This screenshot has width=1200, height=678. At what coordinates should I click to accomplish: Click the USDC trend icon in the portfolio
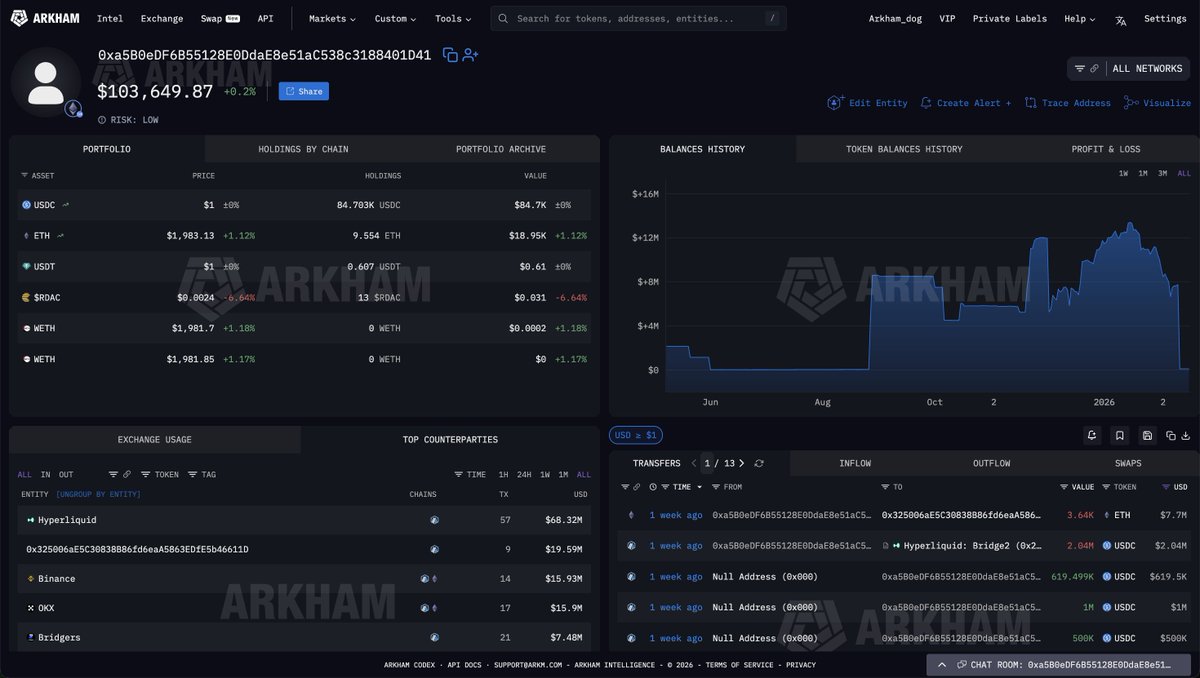66,205
